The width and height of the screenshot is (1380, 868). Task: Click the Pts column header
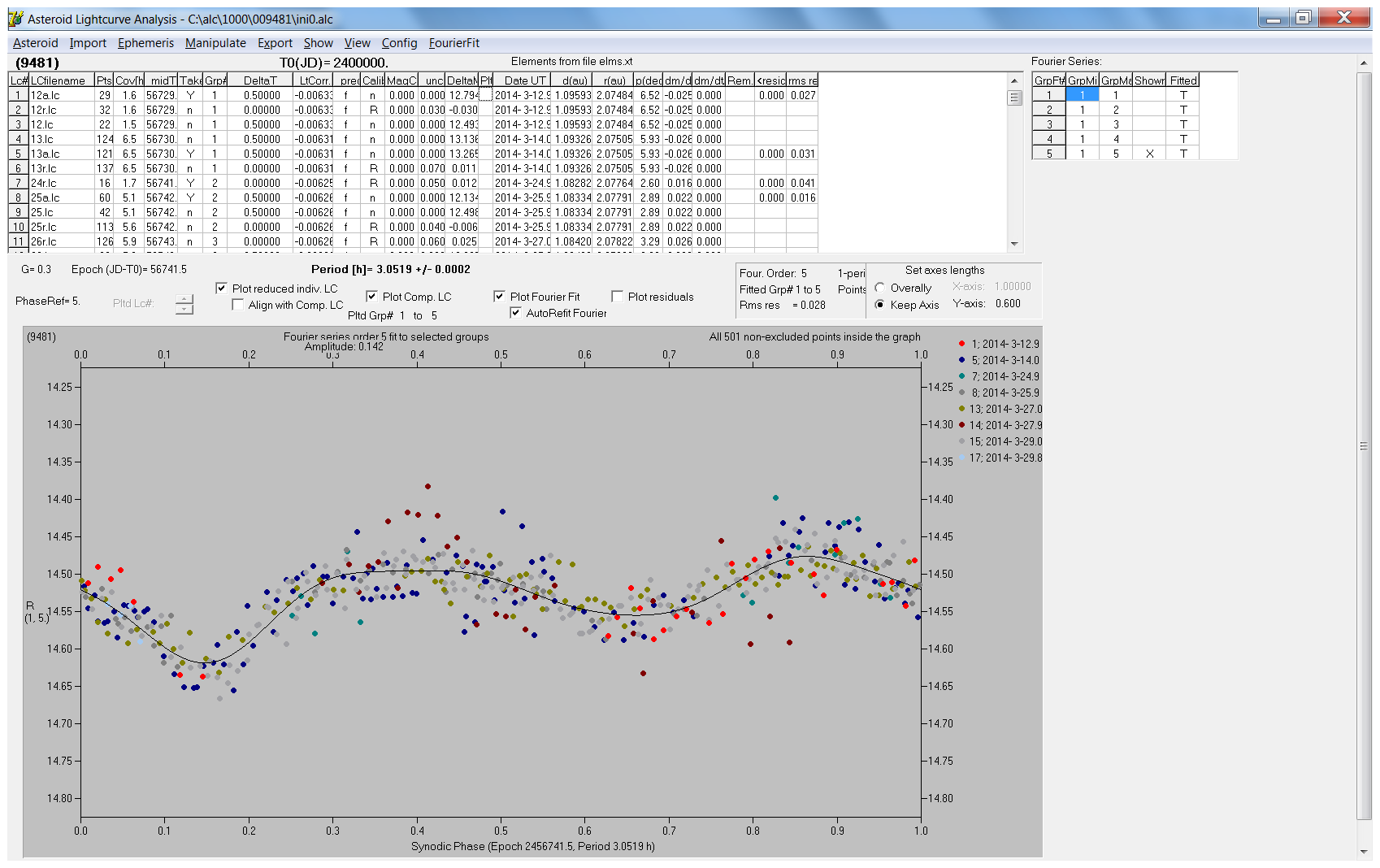pyautogui.click(x=104, y=80)
